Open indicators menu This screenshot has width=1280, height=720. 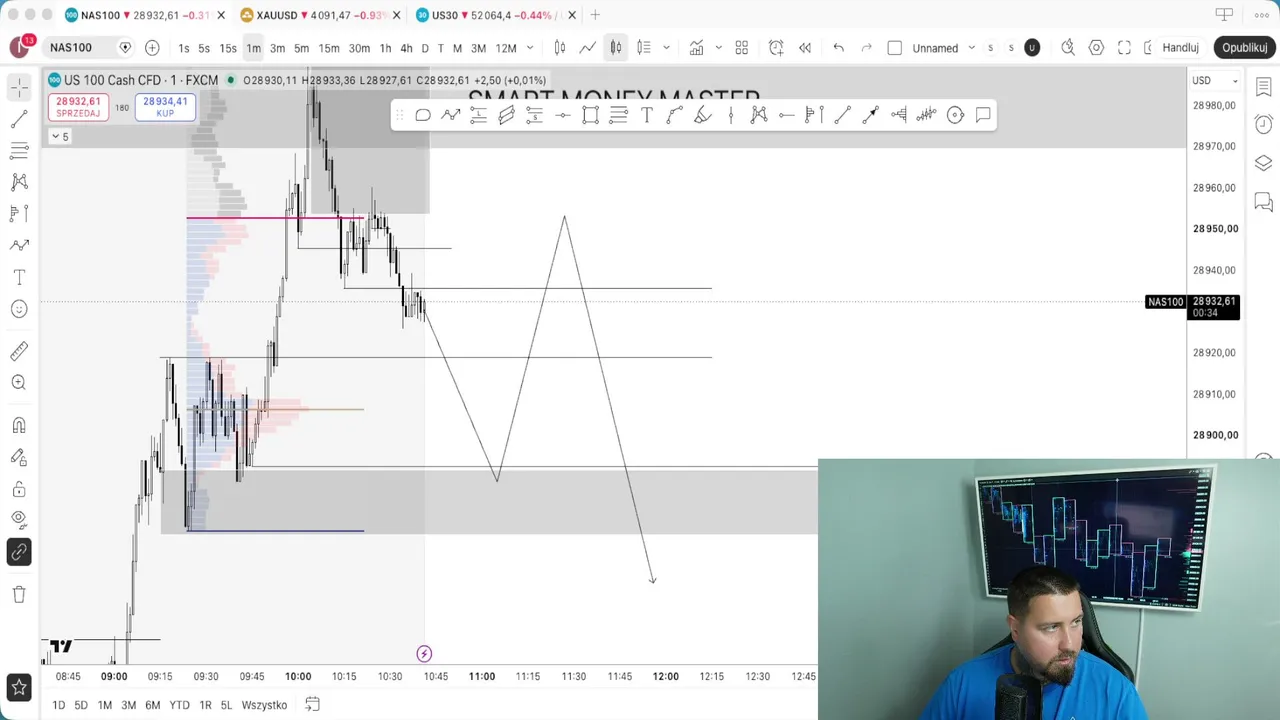pos(697,48)
